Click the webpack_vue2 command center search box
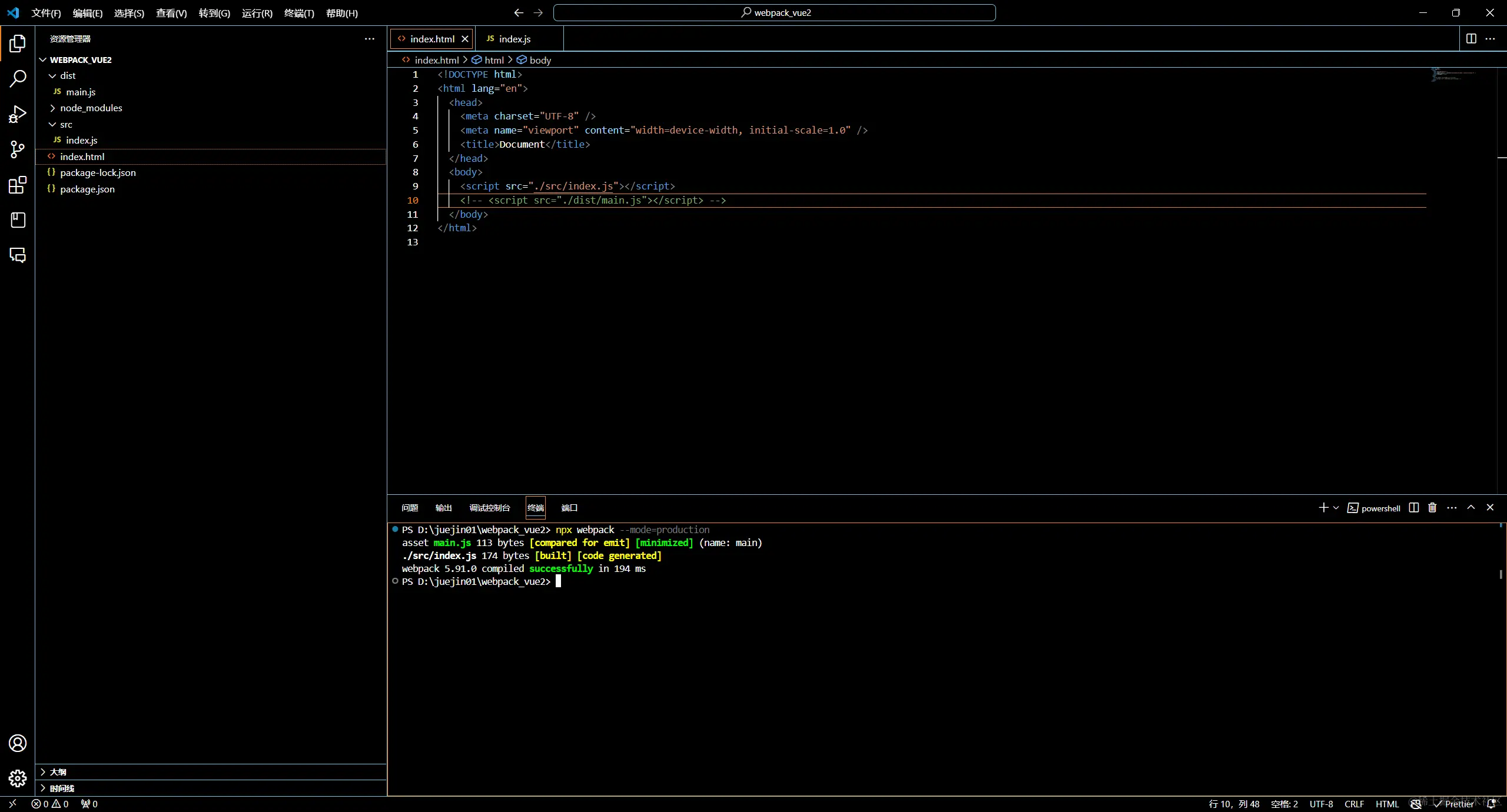Viewport: 1507px width, 812px height. point(774,12)
